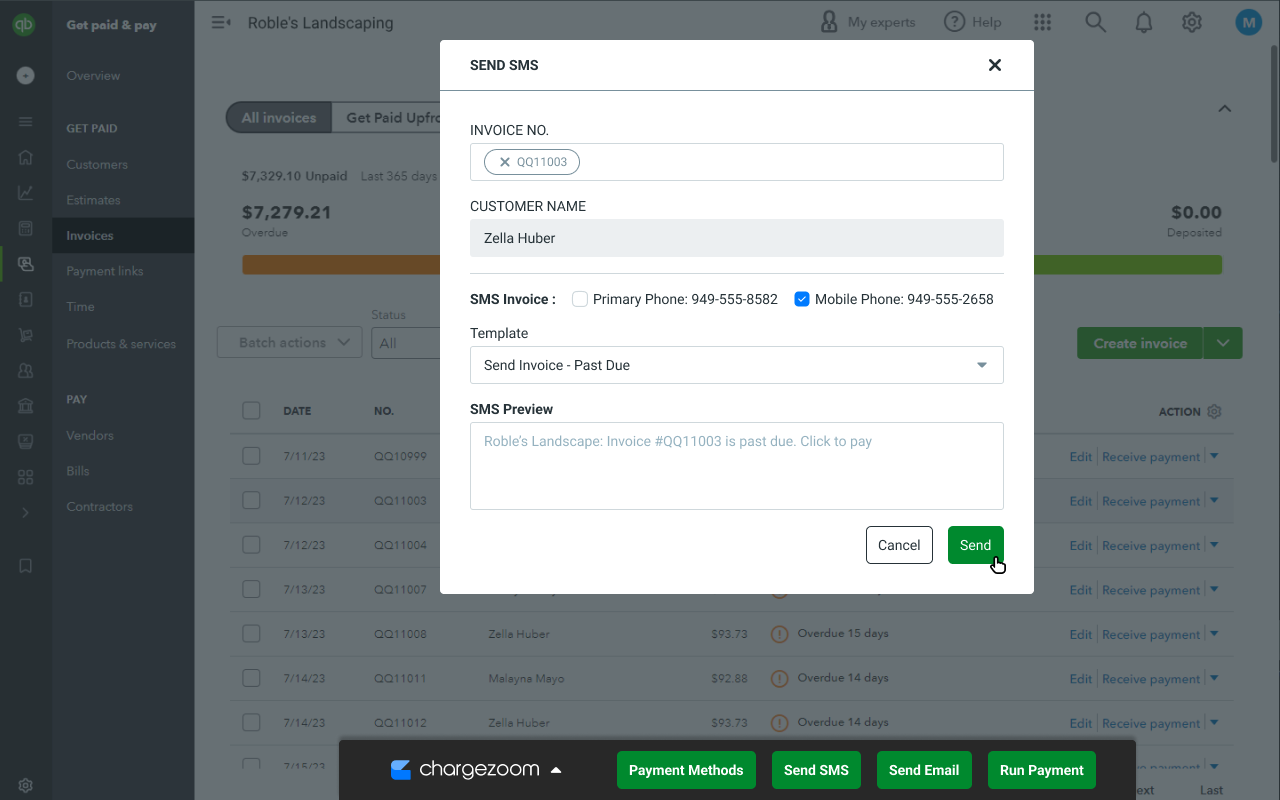Click the SMS Preview text area
The image size is (1280, 800).
[737, 466]
